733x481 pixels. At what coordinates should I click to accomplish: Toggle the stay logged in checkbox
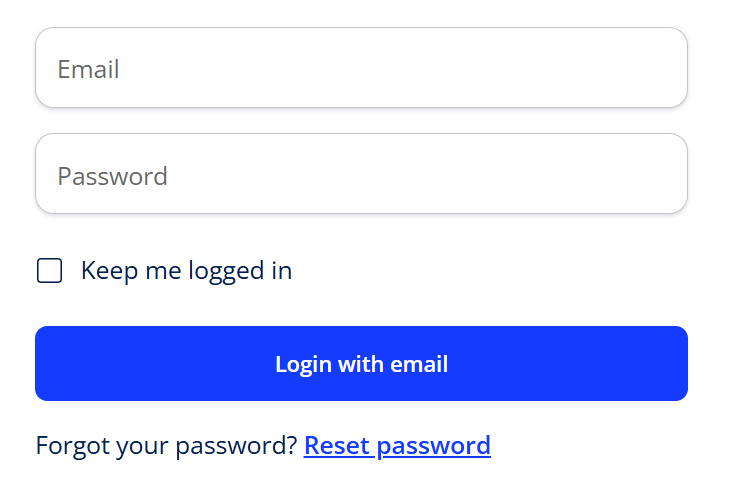click(x=50, y=270)
